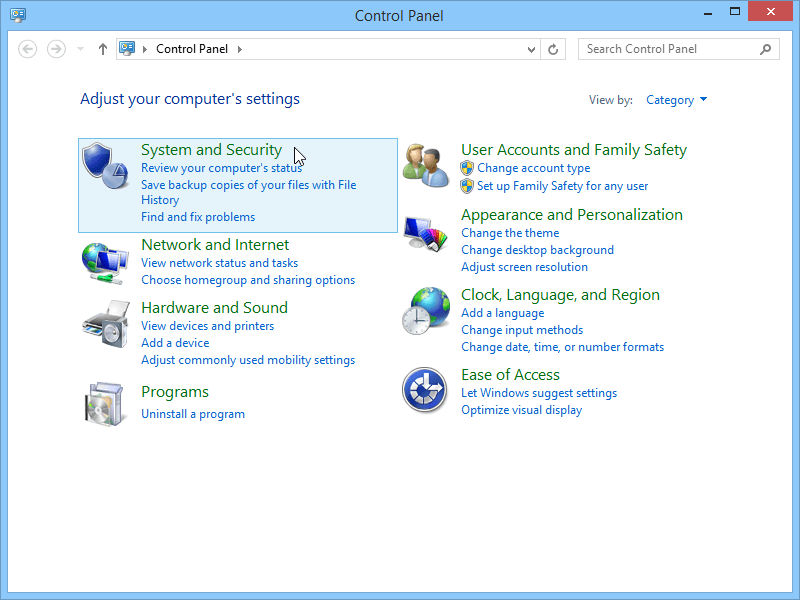Click Change desktop background link
800x600 pixels.
click(537, 250)
